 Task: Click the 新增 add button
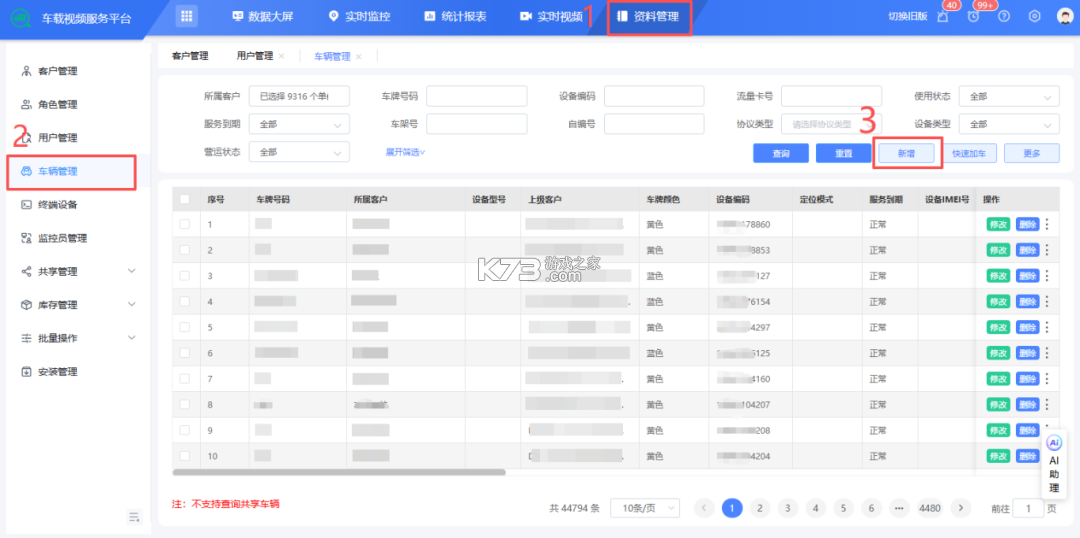point(906,153)
